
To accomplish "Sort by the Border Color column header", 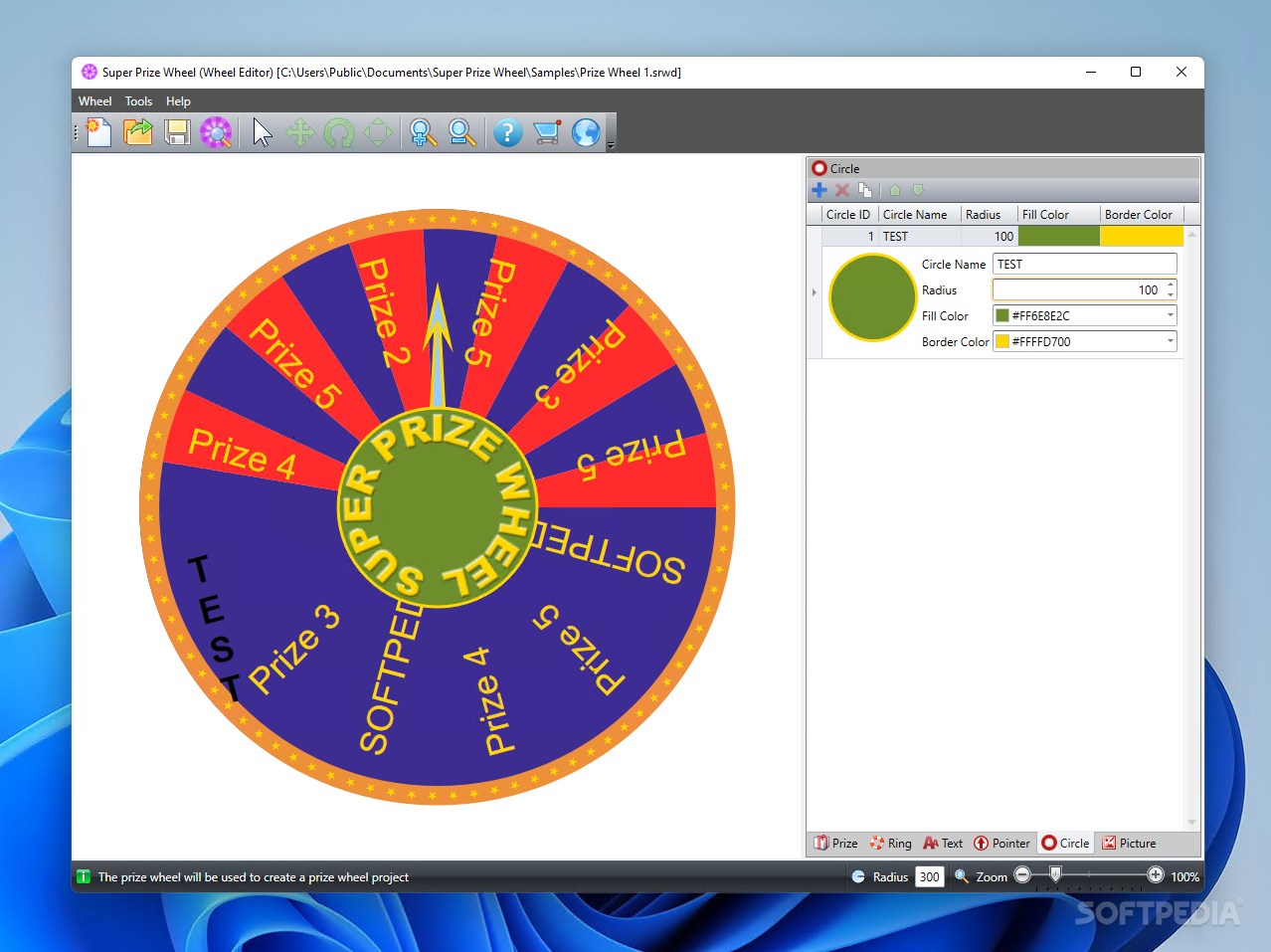I will tap(1142, 215).
